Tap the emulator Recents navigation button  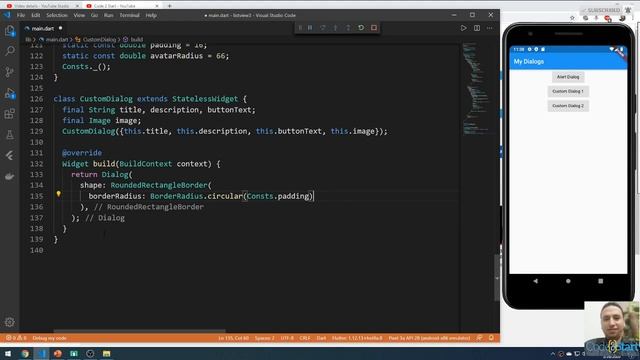[x=600, y=281]
